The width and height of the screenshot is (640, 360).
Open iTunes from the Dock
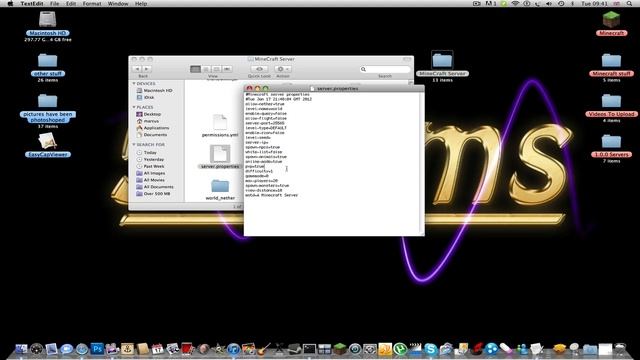pyautogui.click(x=233, y=349)
